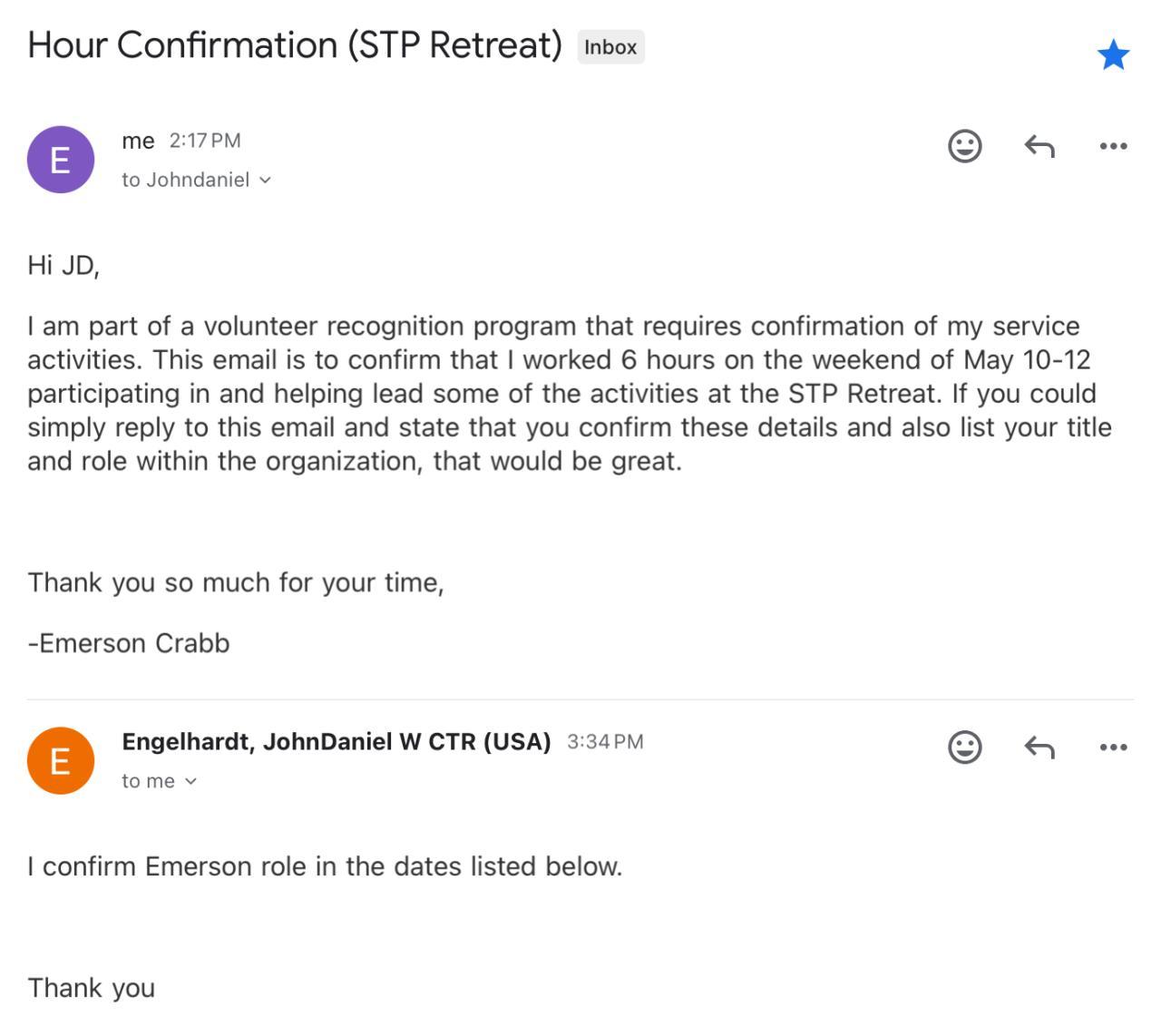The image size is (1161, 1036).
Task: Click sender name Engelhardt, JohnDaniel W CTR (USA)
Action: tap(337, 742)
